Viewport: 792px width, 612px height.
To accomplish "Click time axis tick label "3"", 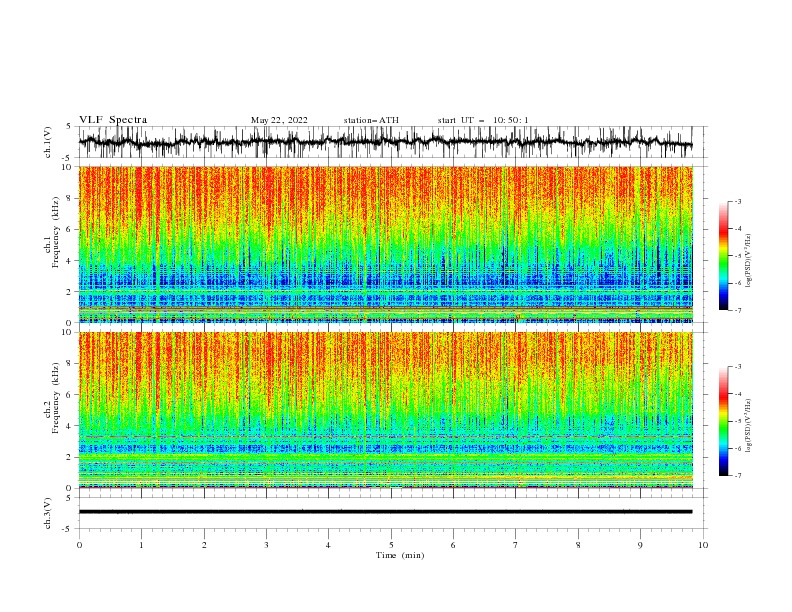I will click(x=266, y=545).
